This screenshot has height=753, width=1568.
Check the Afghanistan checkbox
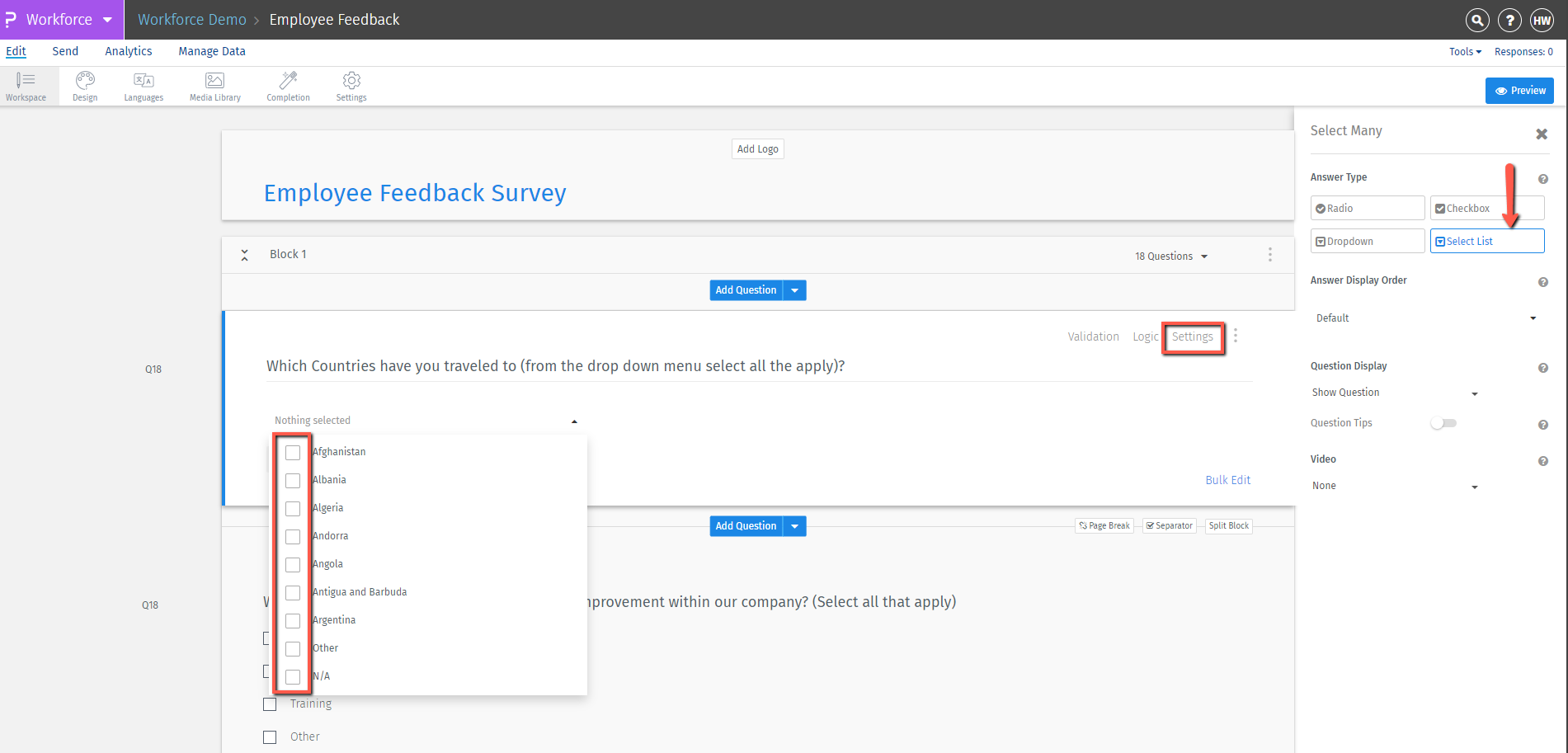click(x=293, y=452)
